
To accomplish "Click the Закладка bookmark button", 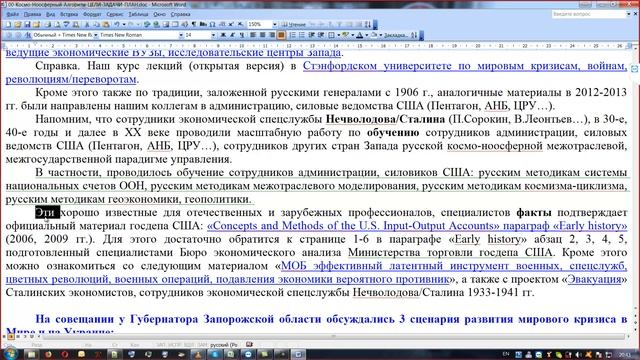I will [x=396, y=35].
